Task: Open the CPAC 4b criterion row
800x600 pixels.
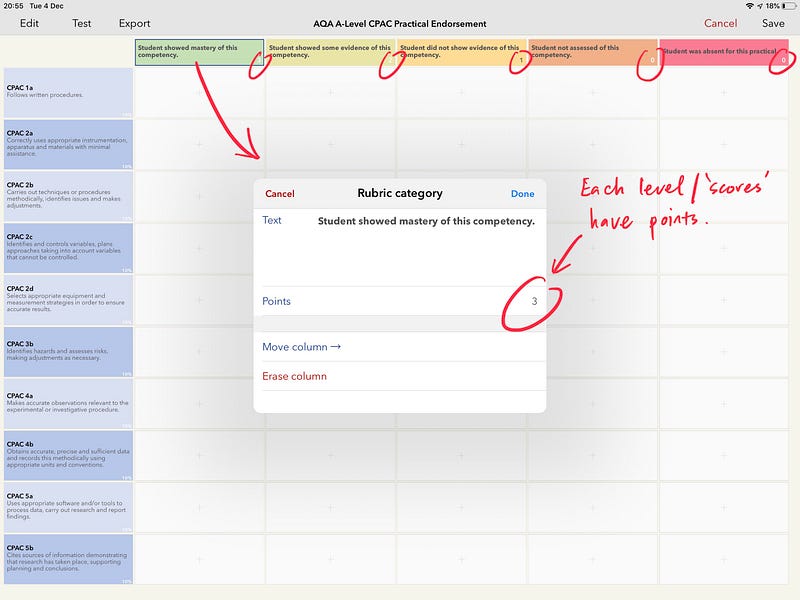Action: click(68, 456)
